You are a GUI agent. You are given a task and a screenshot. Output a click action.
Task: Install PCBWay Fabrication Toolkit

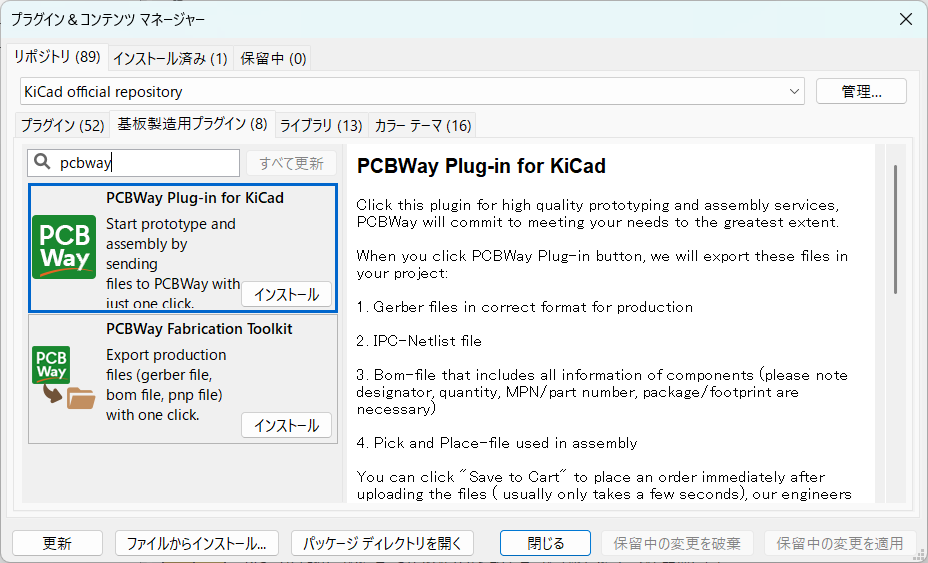point(286,425)
